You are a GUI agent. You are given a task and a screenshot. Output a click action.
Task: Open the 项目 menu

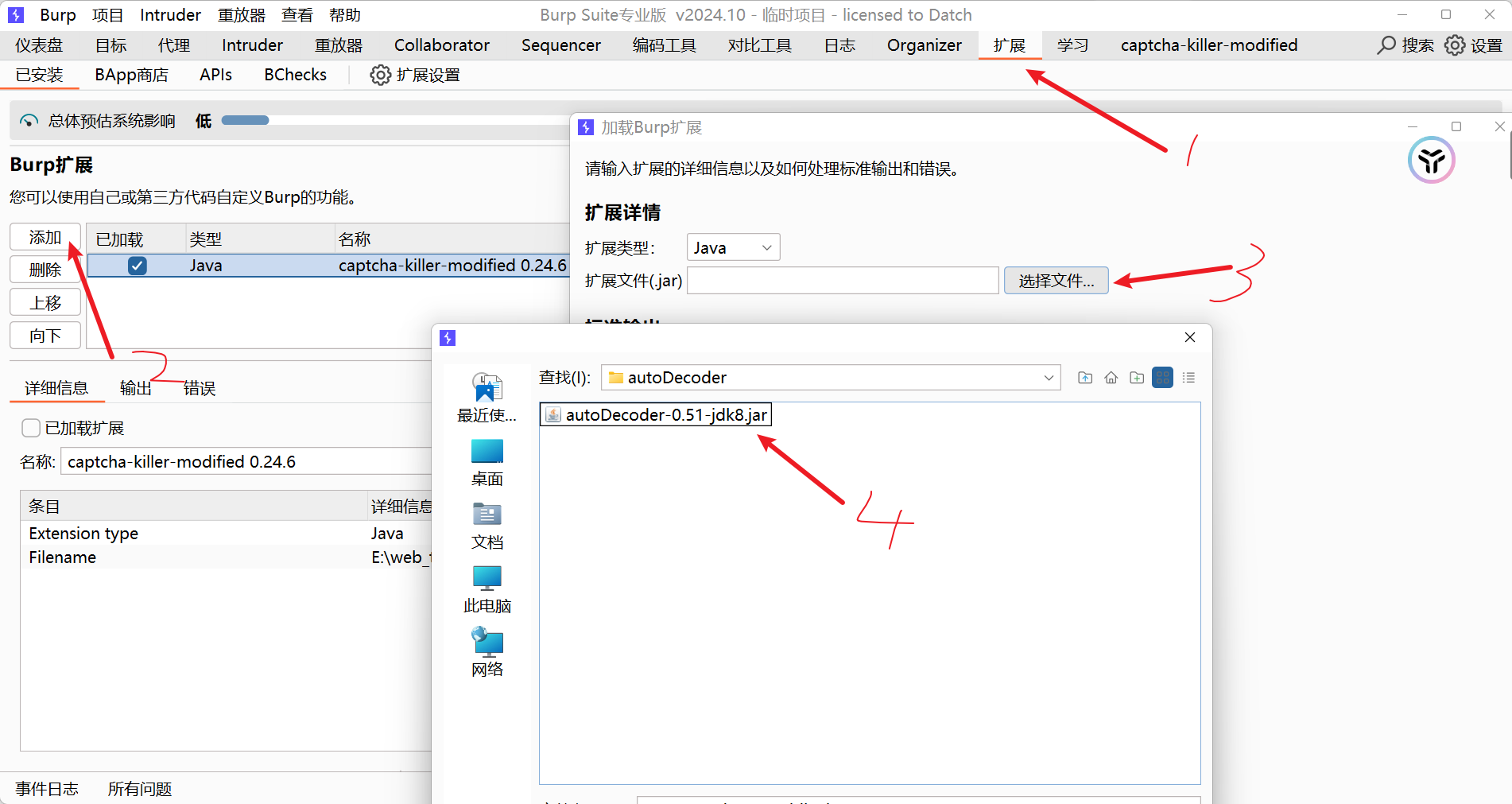coord(107,15)
